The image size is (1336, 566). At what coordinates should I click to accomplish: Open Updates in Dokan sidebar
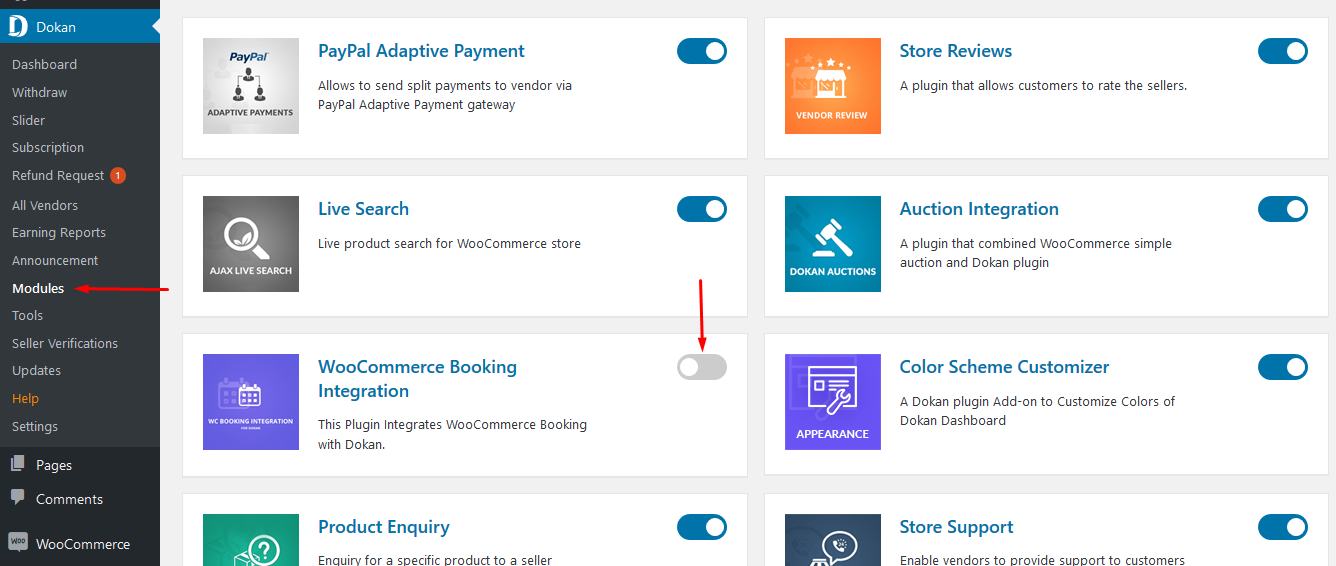coord(37,370)
